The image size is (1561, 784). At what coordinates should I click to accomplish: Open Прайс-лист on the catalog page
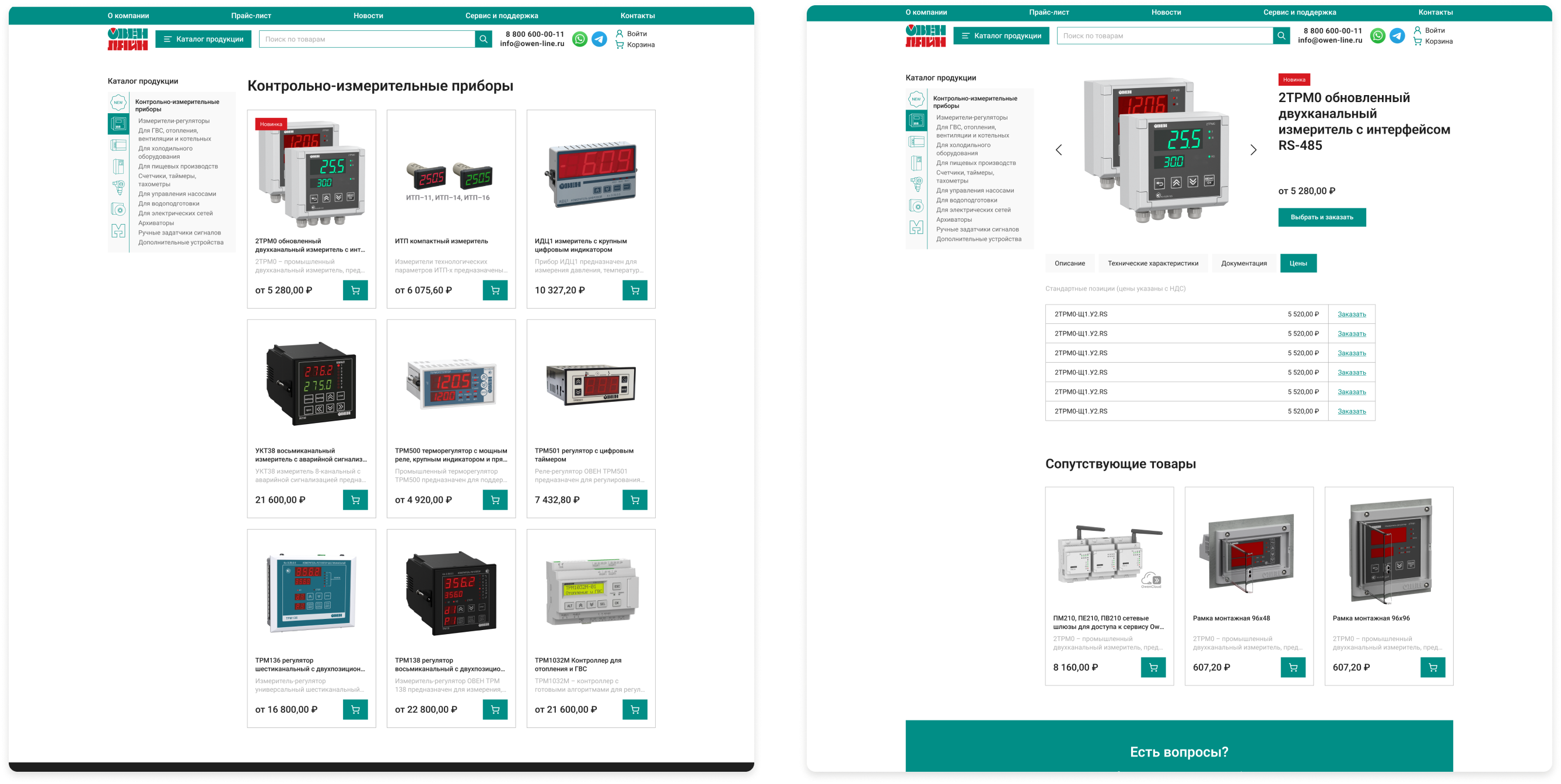[251, 16]
